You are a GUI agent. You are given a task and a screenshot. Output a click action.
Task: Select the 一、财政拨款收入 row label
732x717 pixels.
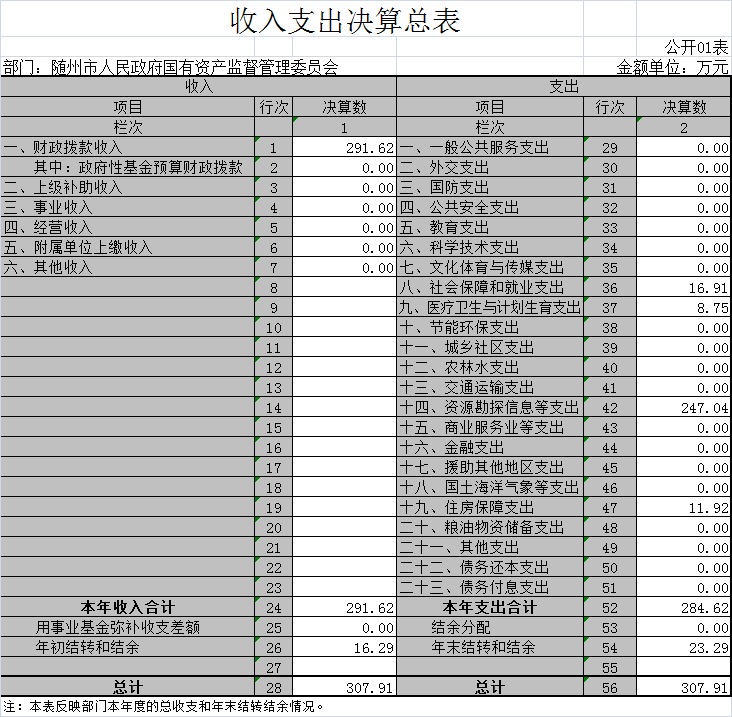point(128,148)
